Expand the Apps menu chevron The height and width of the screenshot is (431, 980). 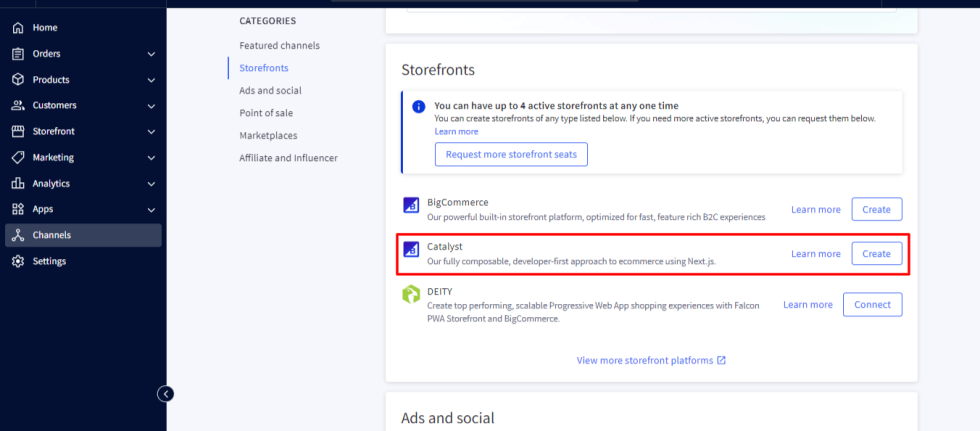point(151,210)
